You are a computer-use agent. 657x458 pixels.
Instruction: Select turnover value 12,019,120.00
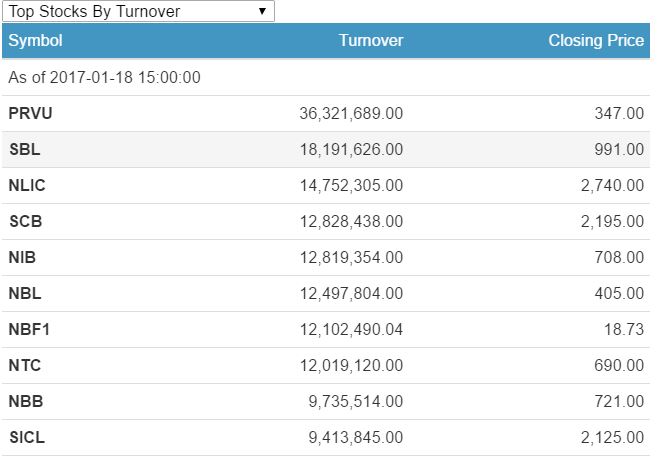(x=351, y=366)
